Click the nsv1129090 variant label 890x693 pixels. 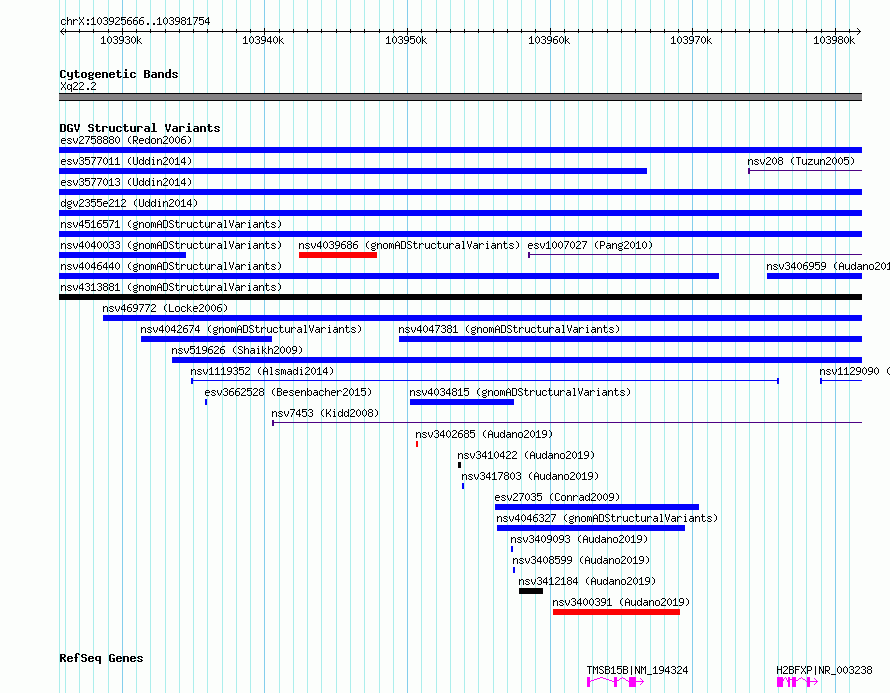(854, 371)
